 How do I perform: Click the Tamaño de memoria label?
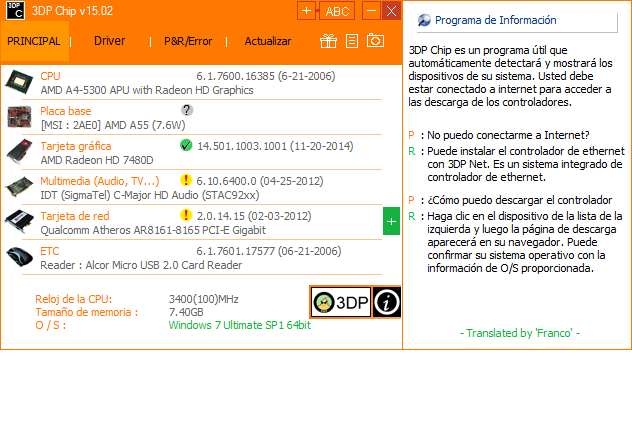[87, 312]
